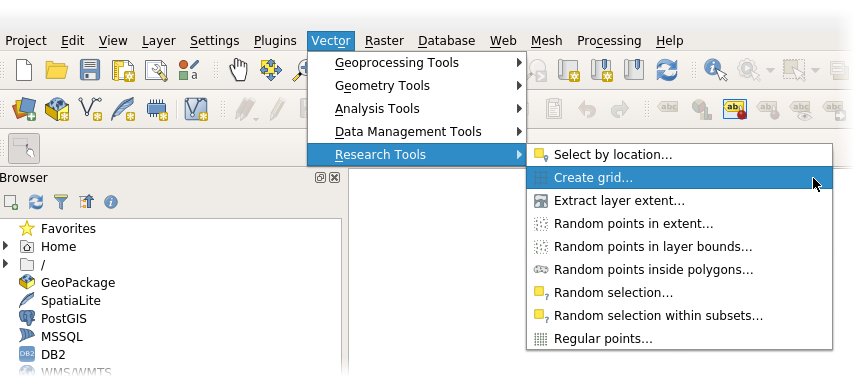Add a New Spatial Bookmark
857x384 pixels.
601,70
